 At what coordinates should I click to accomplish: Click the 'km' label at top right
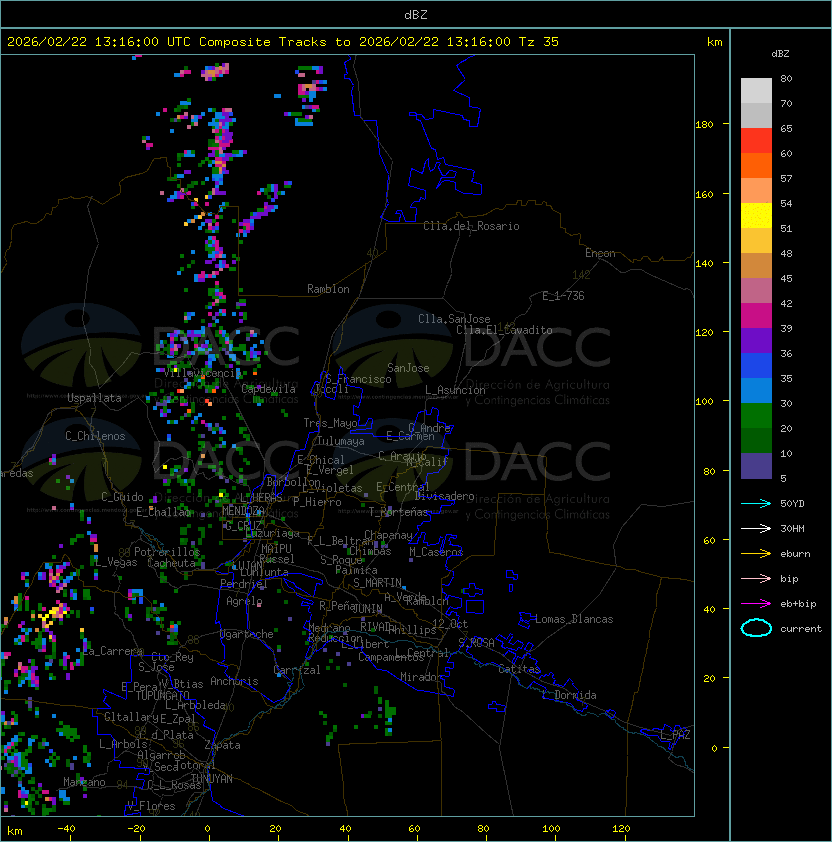[x=714, y=42]
